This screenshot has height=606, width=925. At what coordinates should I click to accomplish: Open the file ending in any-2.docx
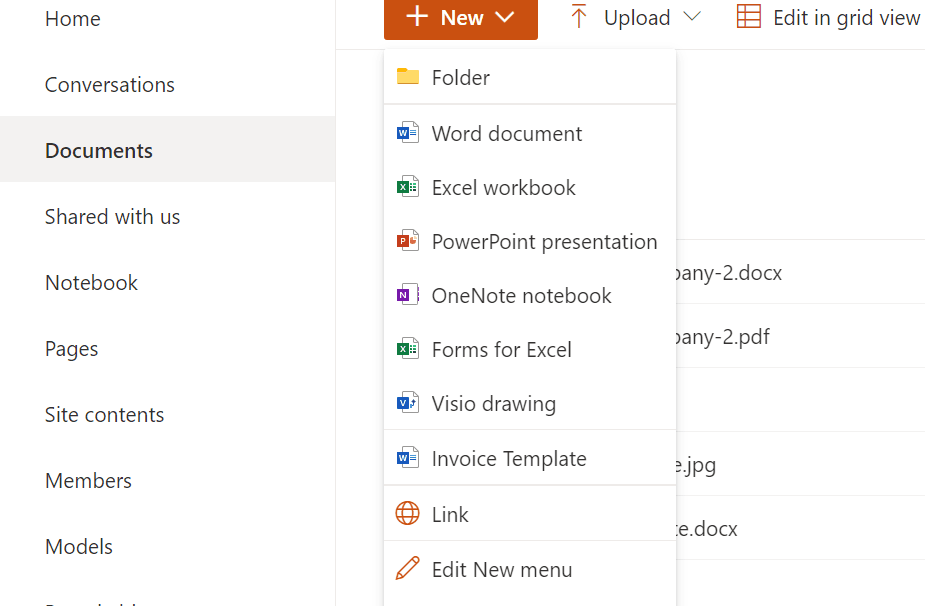pos(729,273)
